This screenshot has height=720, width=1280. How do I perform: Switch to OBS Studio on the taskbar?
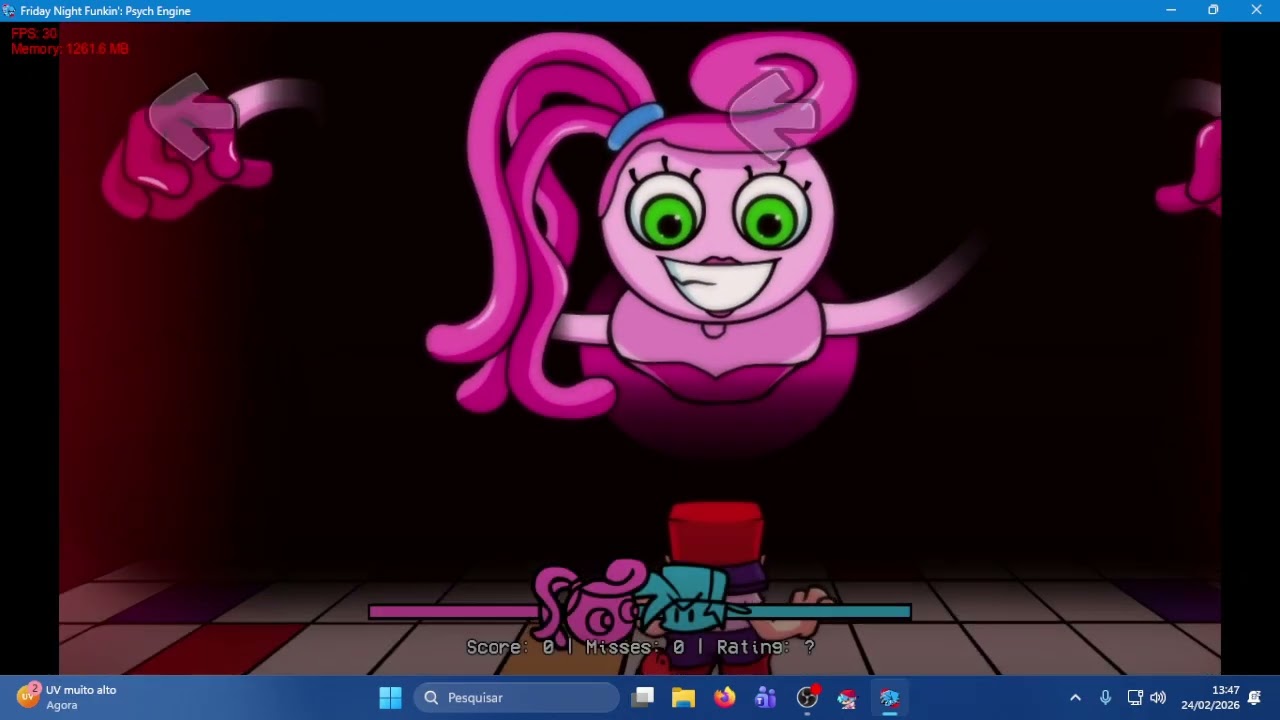807,697
